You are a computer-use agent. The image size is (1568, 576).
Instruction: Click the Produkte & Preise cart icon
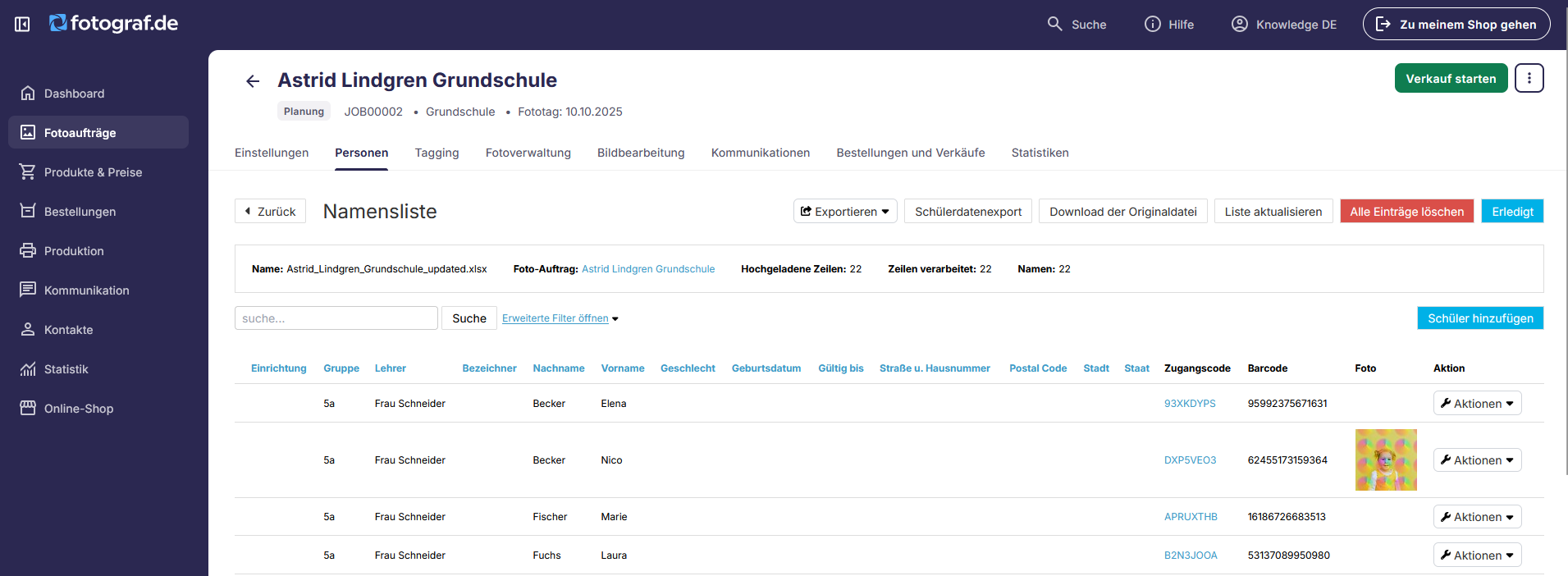tap(28, 171)
